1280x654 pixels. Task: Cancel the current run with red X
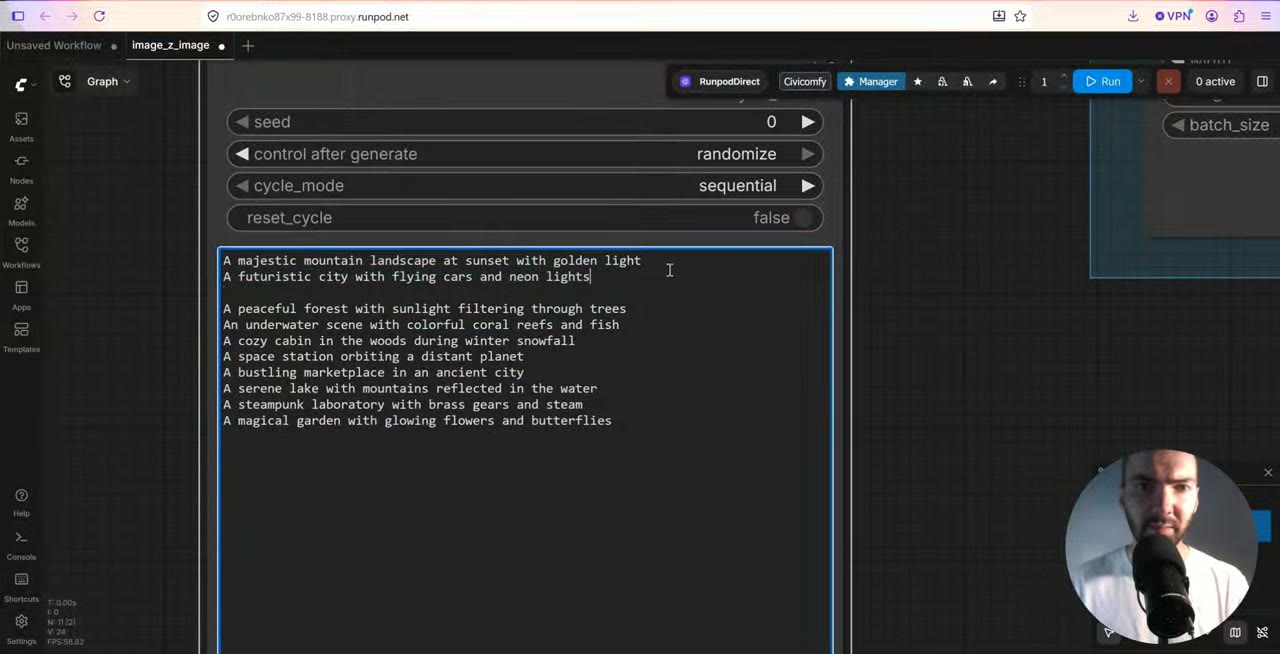[1168, 82]
